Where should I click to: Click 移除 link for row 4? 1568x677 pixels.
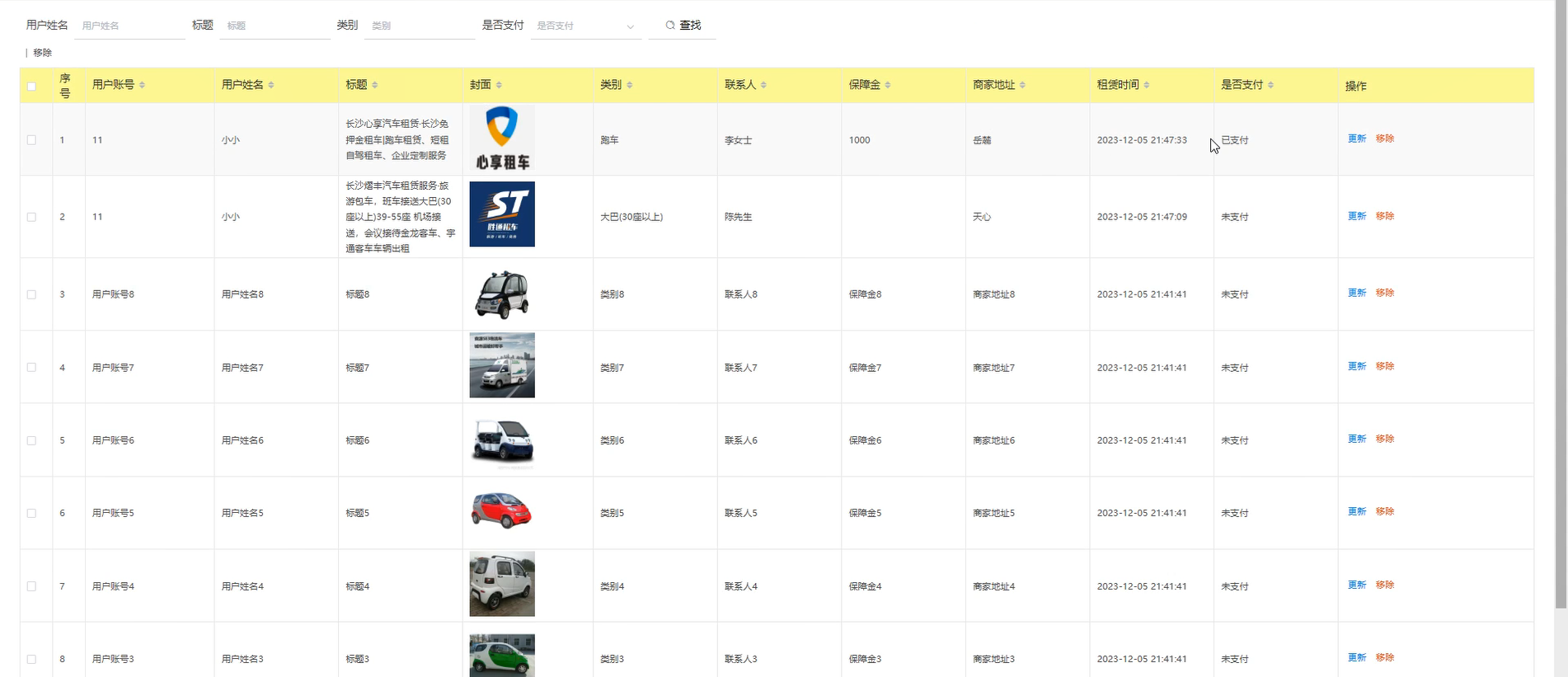pos(1384,366)
